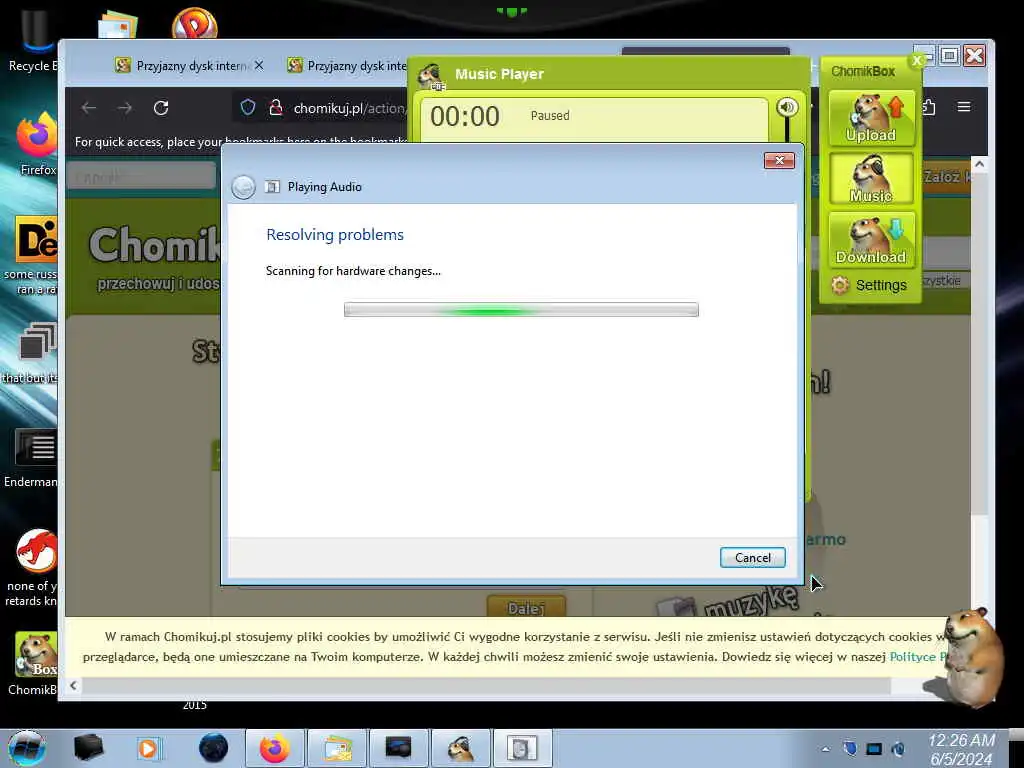Open the Download option in ChomikBox
The image size is (1024, 768).
pyautogui.click(x=871, y=240)
